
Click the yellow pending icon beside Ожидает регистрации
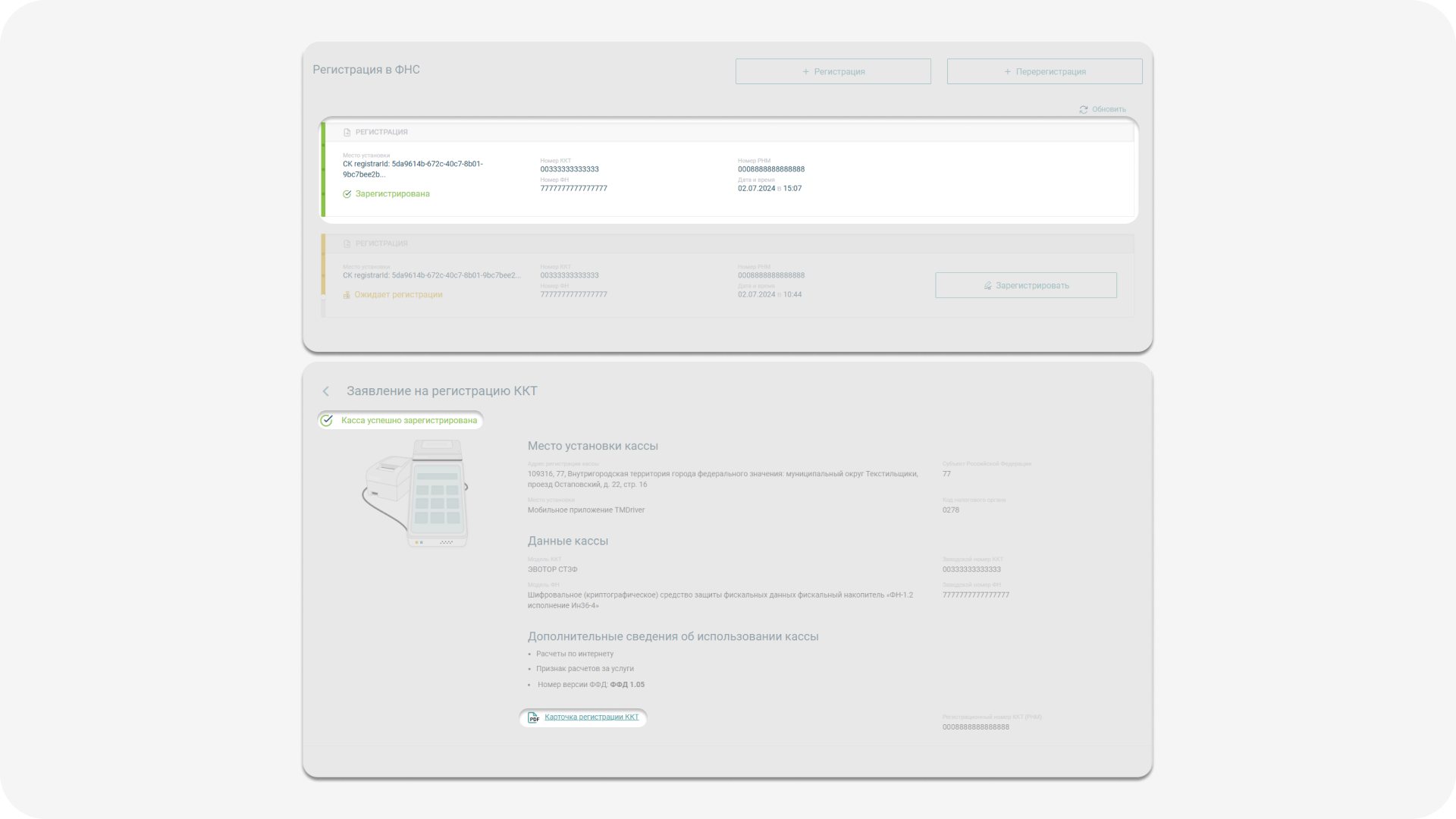(347, 295)
